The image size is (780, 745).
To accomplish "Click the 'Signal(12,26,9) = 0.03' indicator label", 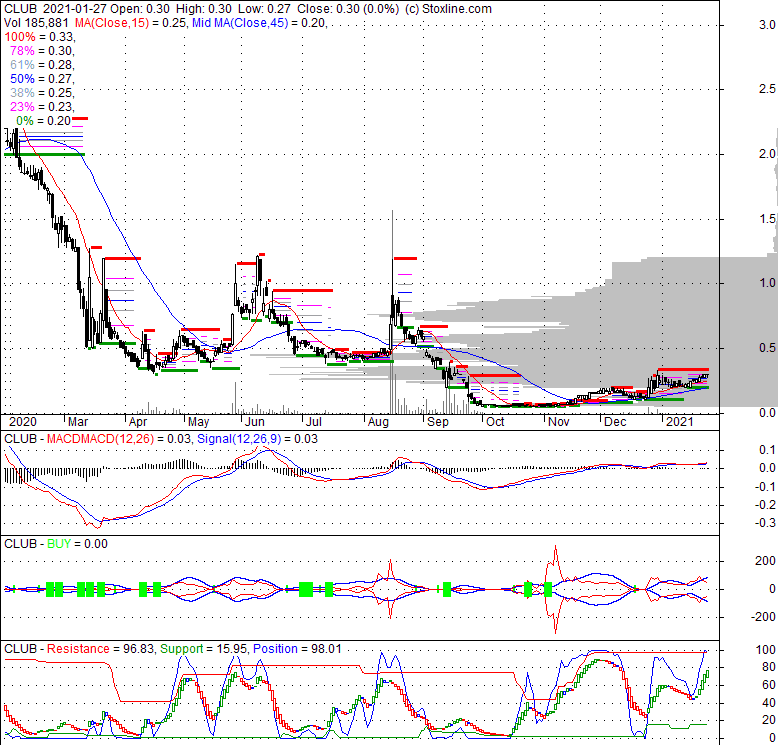I will 257,439.
